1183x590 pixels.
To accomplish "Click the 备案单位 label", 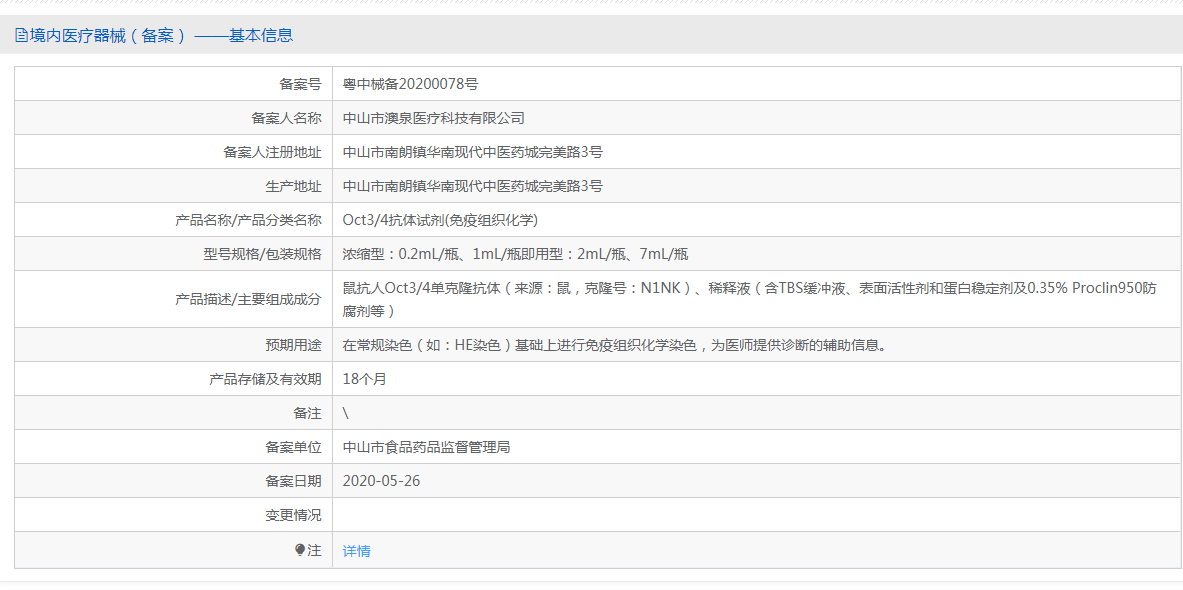I will [x=293, y=447].
